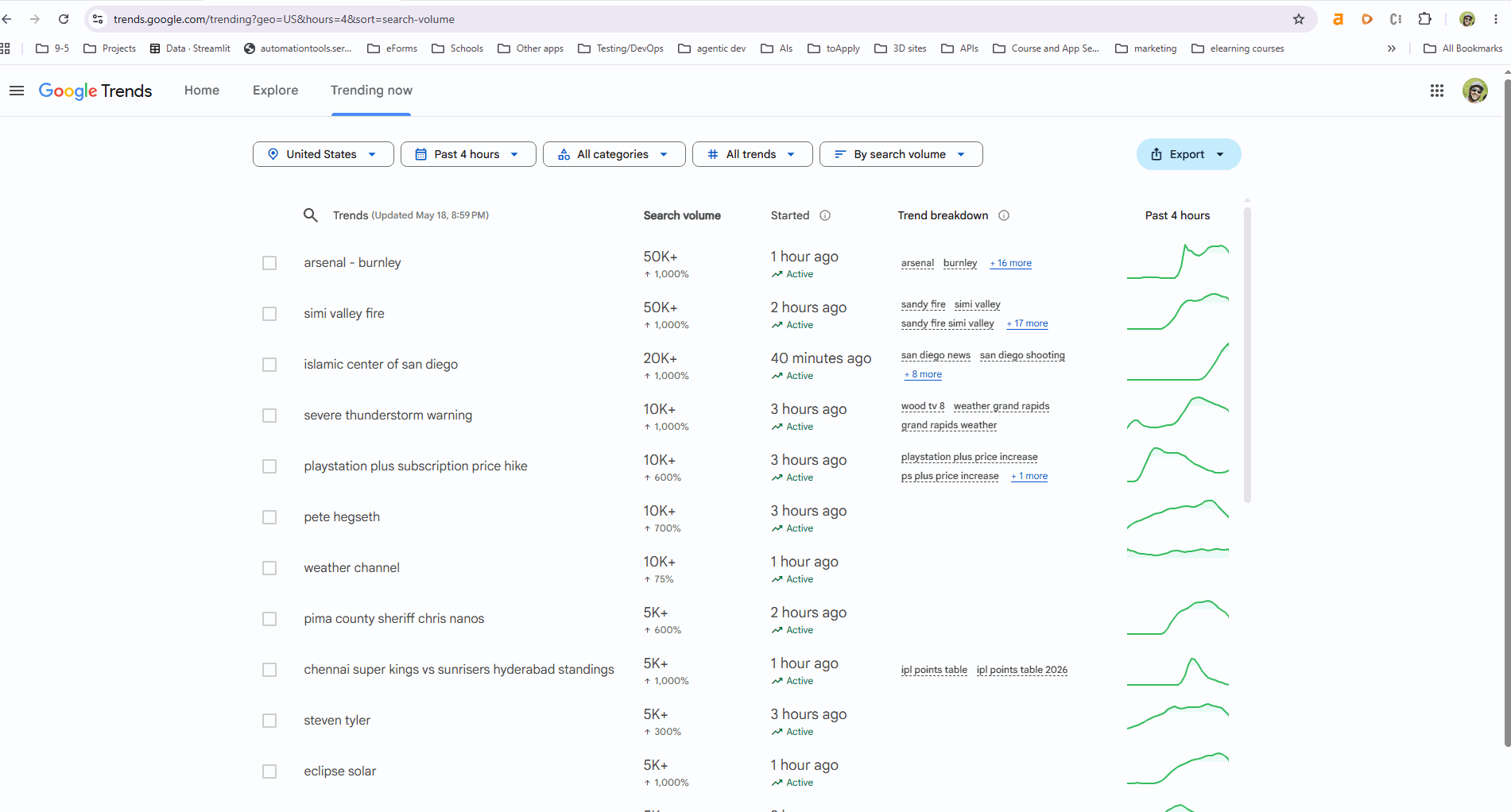Image resolution: width=1511 pixels, height=812 pixels.
Task: Select the steven tyler checkbox
Action: [x=269, y=721]
